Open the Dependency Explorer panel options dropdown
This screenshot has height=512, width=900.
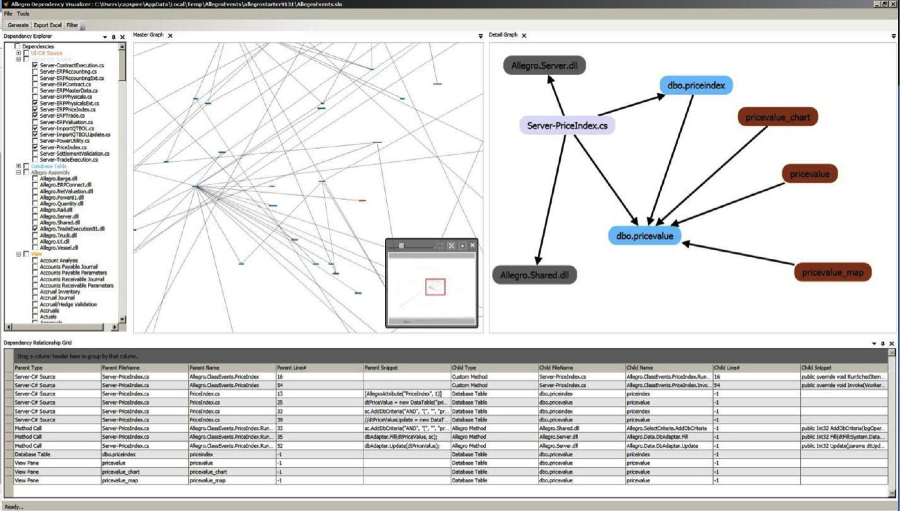tap(105, 37)
